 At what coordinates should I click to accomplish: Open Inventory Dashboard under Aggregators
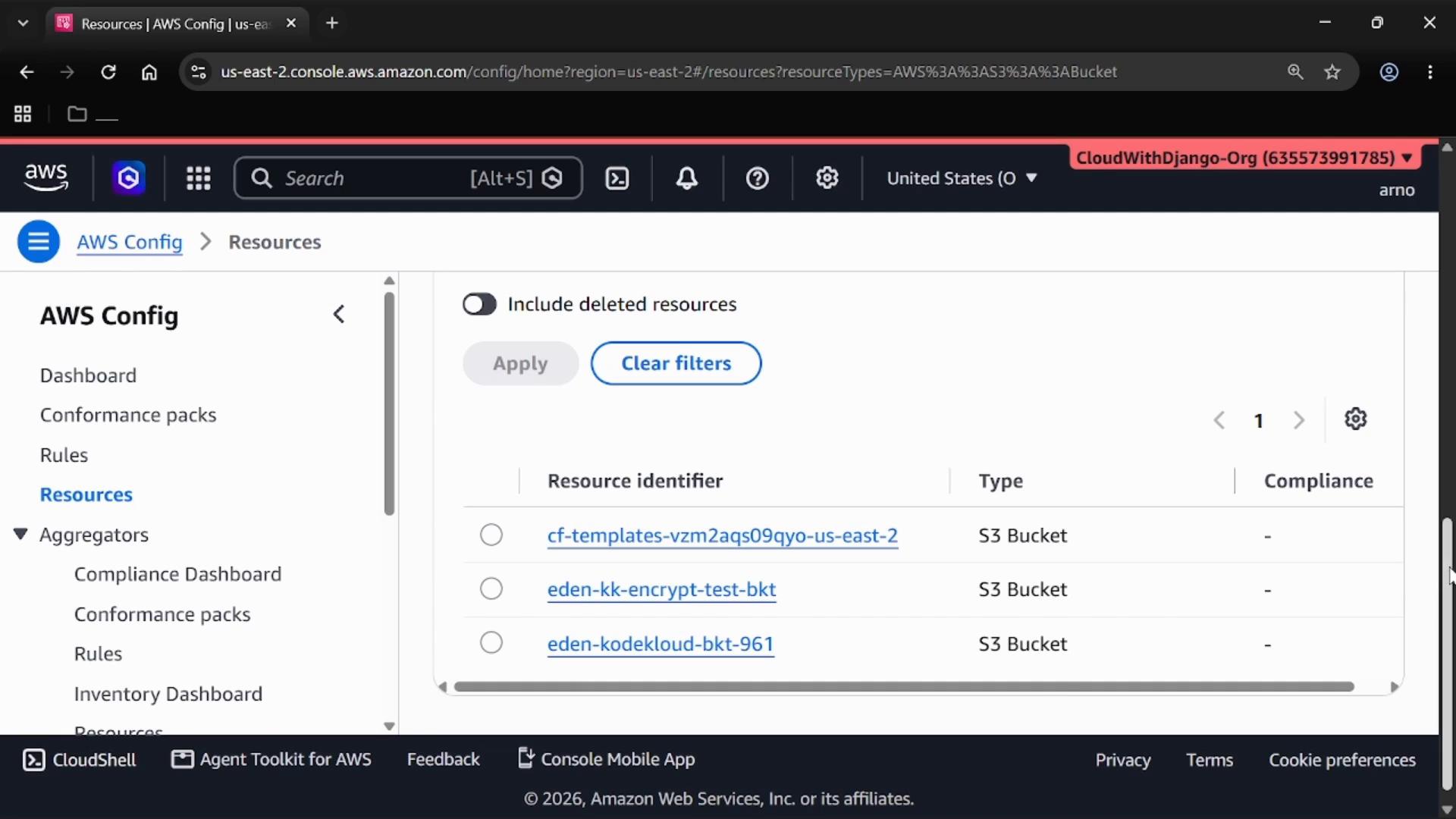pos(168,694)
